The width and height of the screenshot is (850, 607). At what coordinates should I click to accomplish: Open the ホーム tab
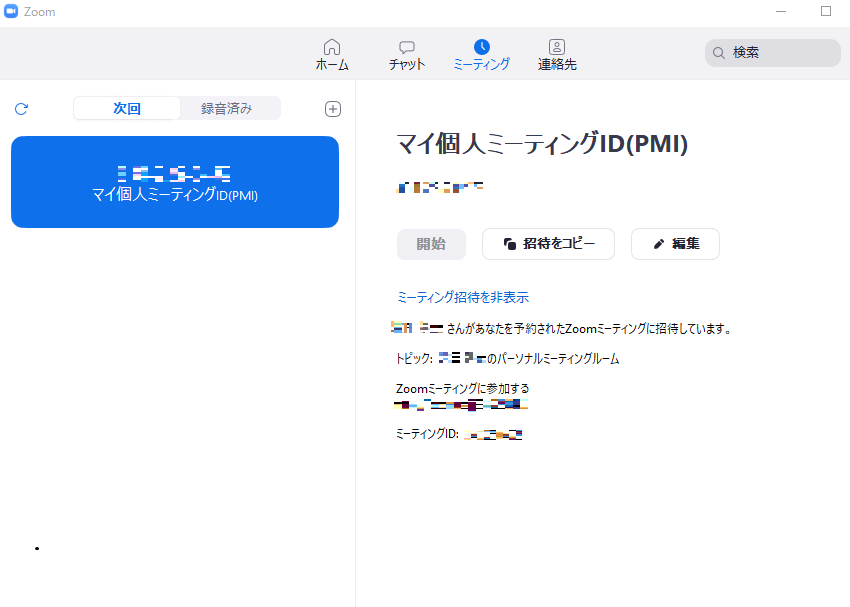click(x=332, y=55)
